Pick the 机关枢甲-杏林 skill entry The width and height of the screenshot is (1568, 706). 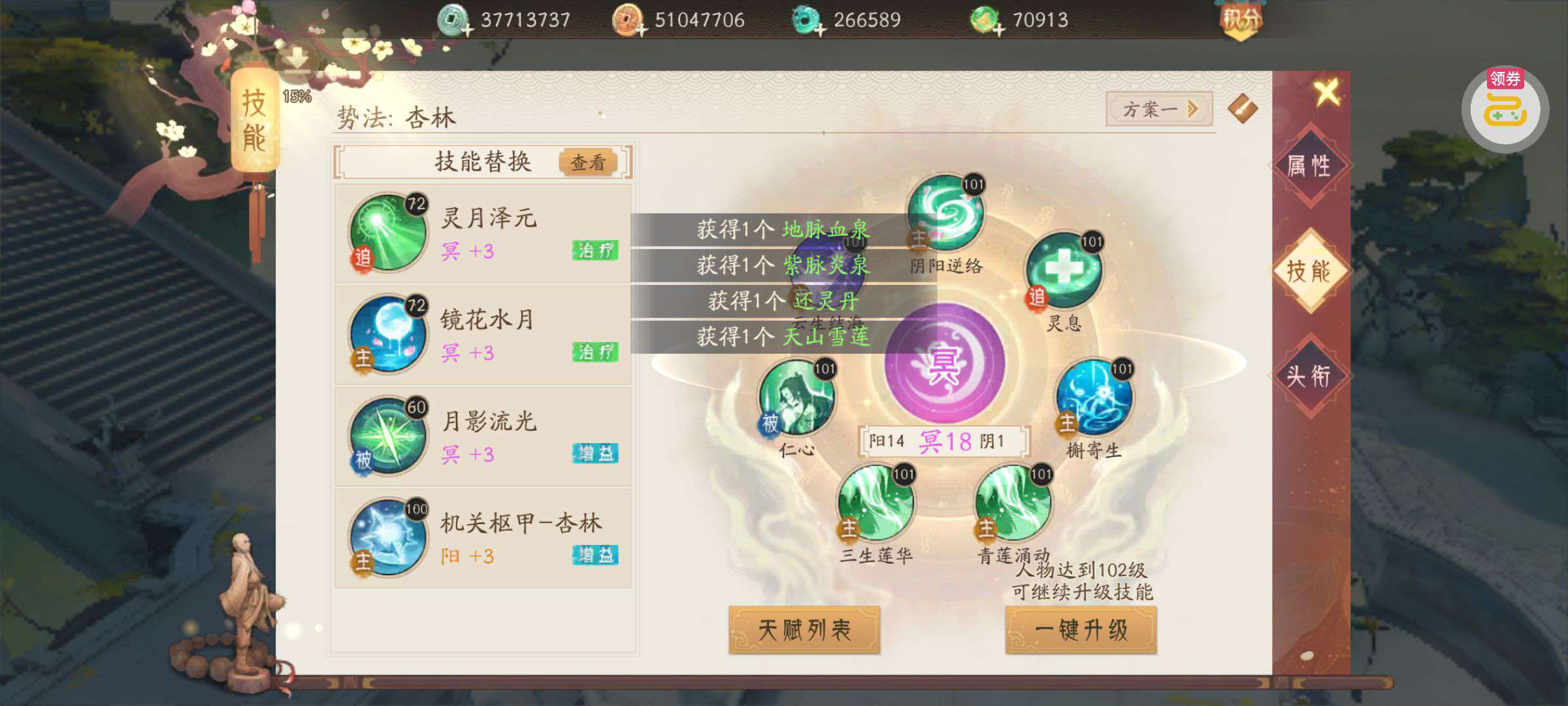[483, 538]
